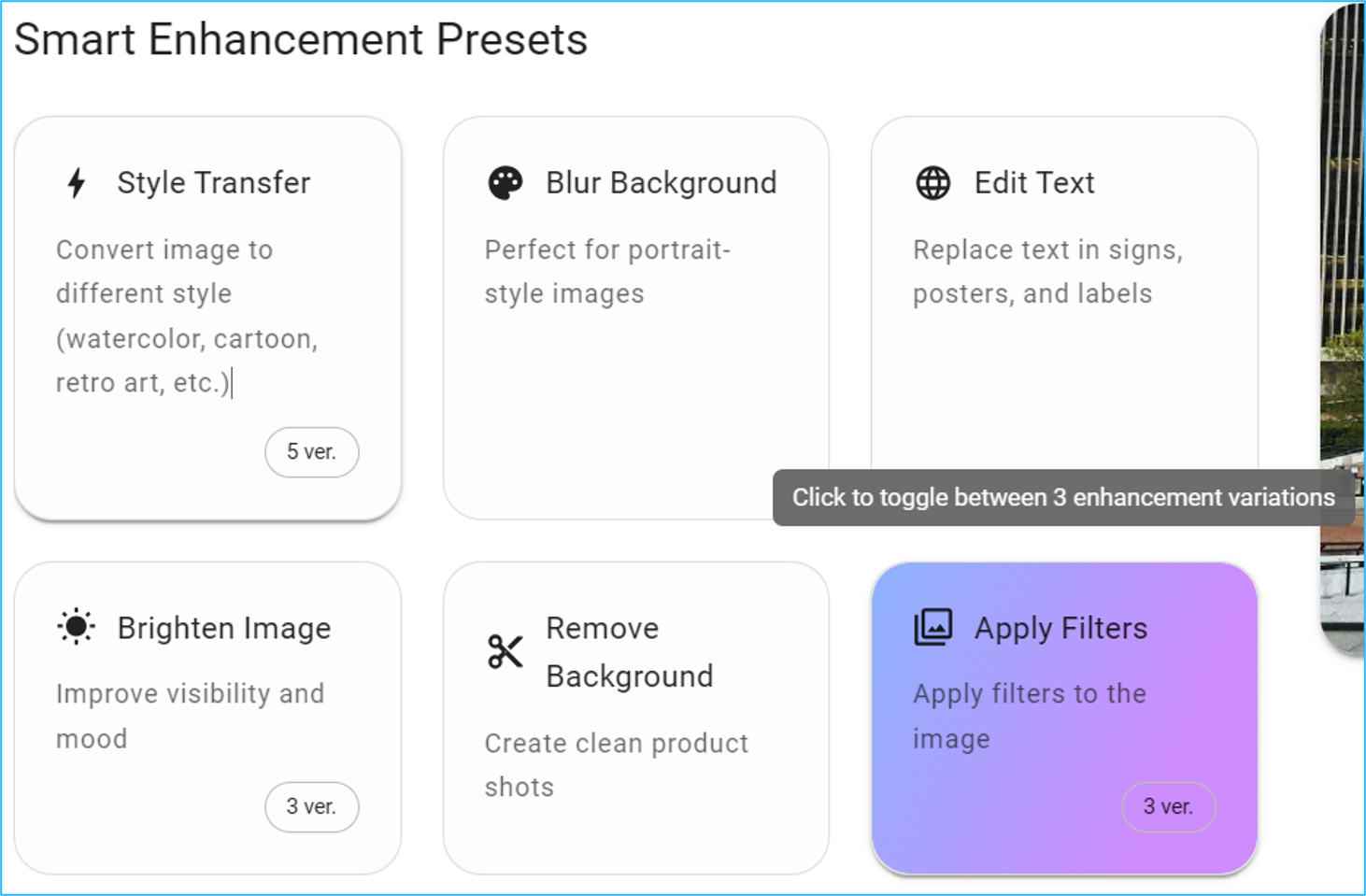
Task: Select the Style Transfer preset title
Action: tap(214, 183)
